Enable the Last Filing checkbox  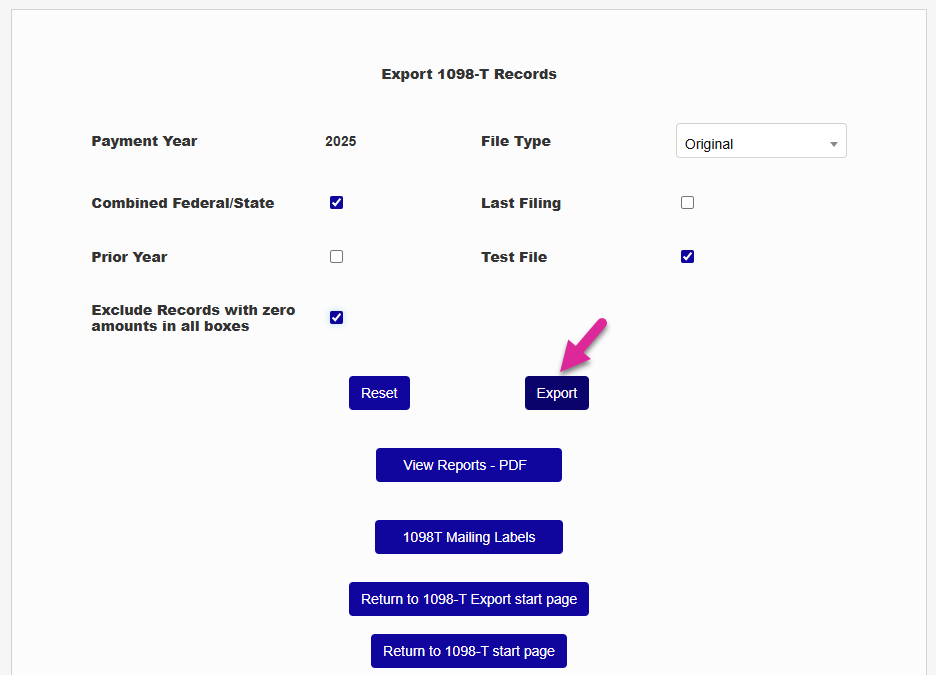click(687, 203)
